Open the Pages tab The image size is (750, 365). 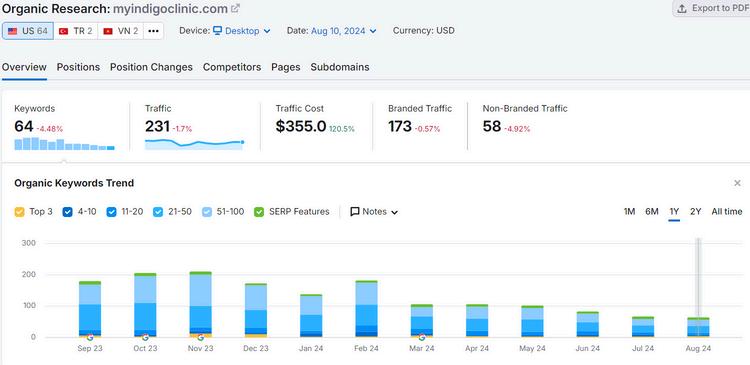pos(286,67)
